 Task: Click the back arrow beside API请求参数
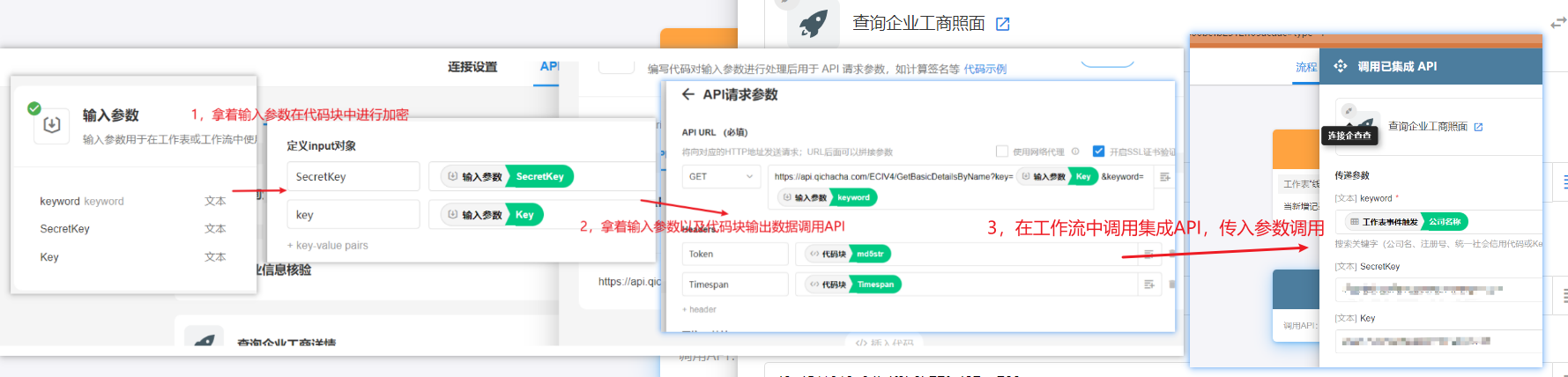688,95
